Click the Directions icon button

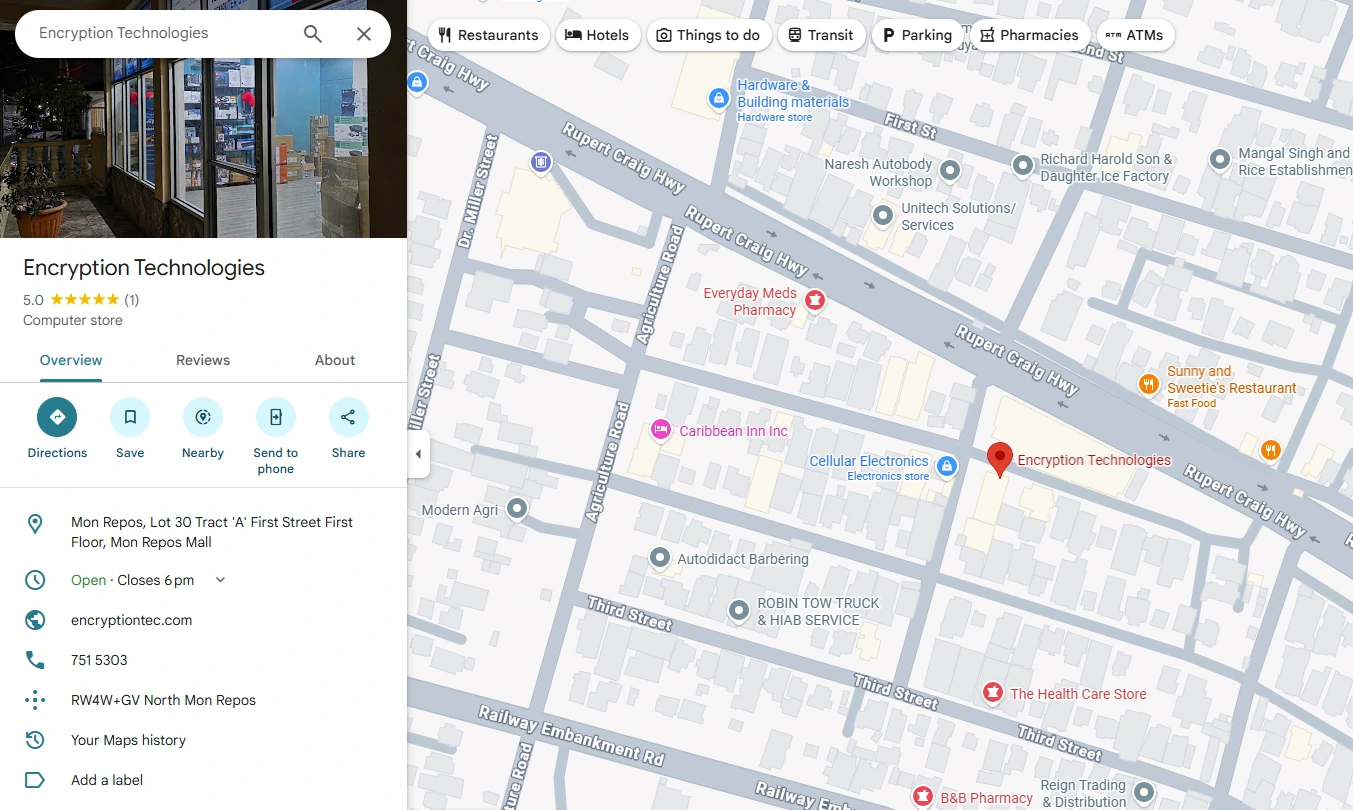point(57,417)
